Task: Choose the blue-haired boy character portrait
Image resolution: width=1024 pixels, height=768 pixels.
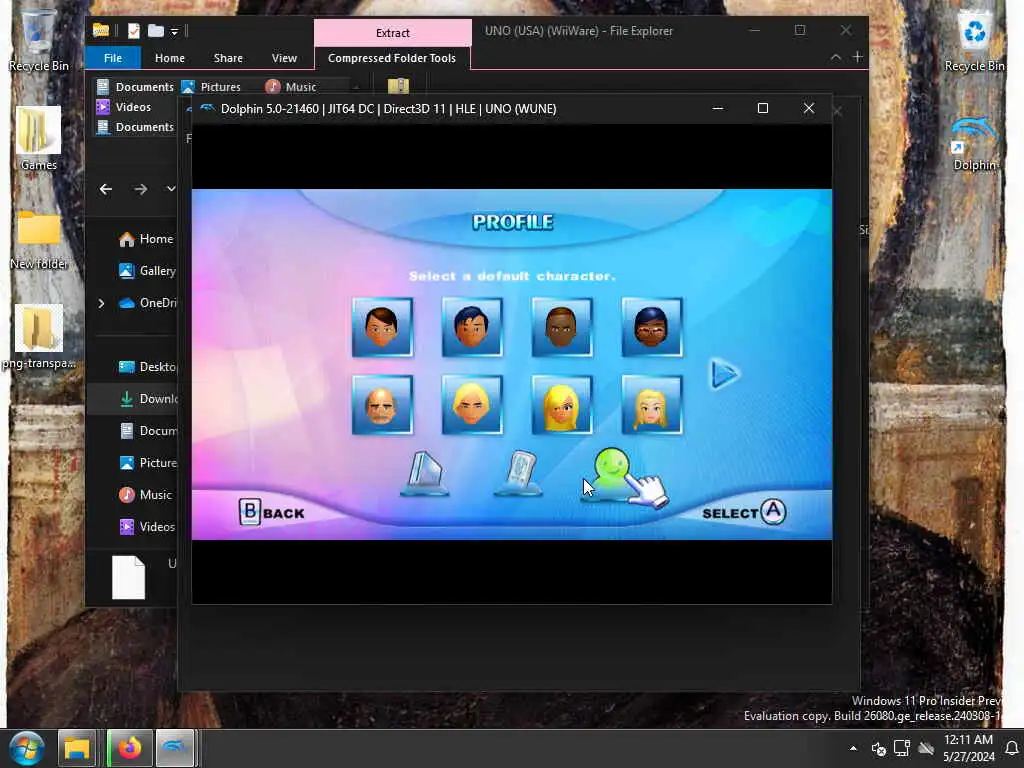Action: click(x=472, y=327)
